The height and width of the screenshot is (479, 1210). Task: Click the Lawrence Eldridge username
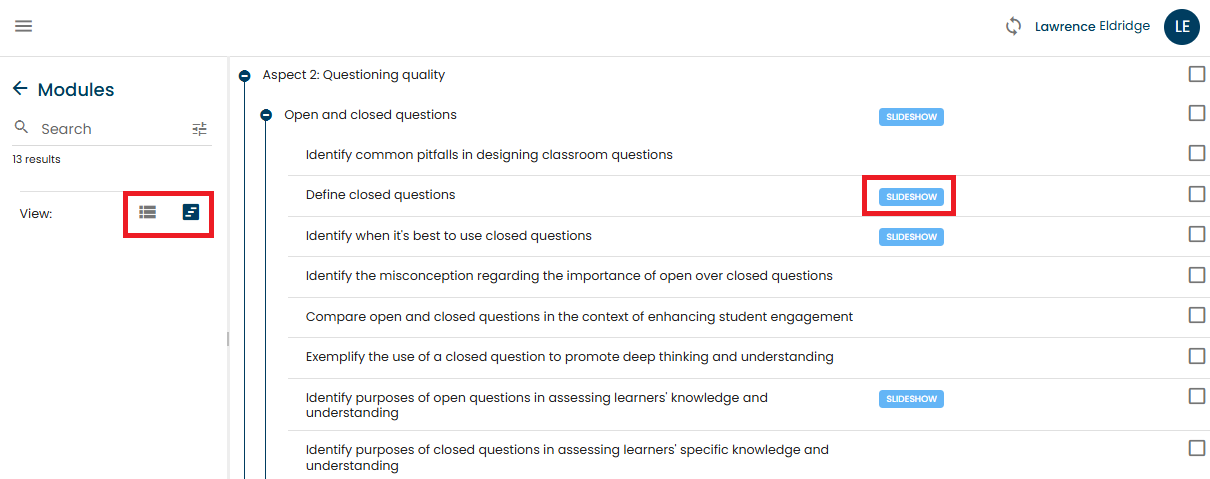point(1092,27)
